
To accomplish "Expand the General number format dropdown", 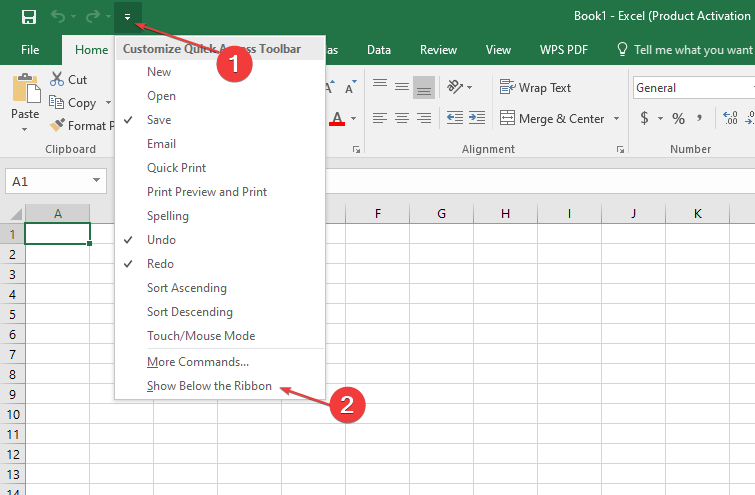I will click(x=750, y=88).
